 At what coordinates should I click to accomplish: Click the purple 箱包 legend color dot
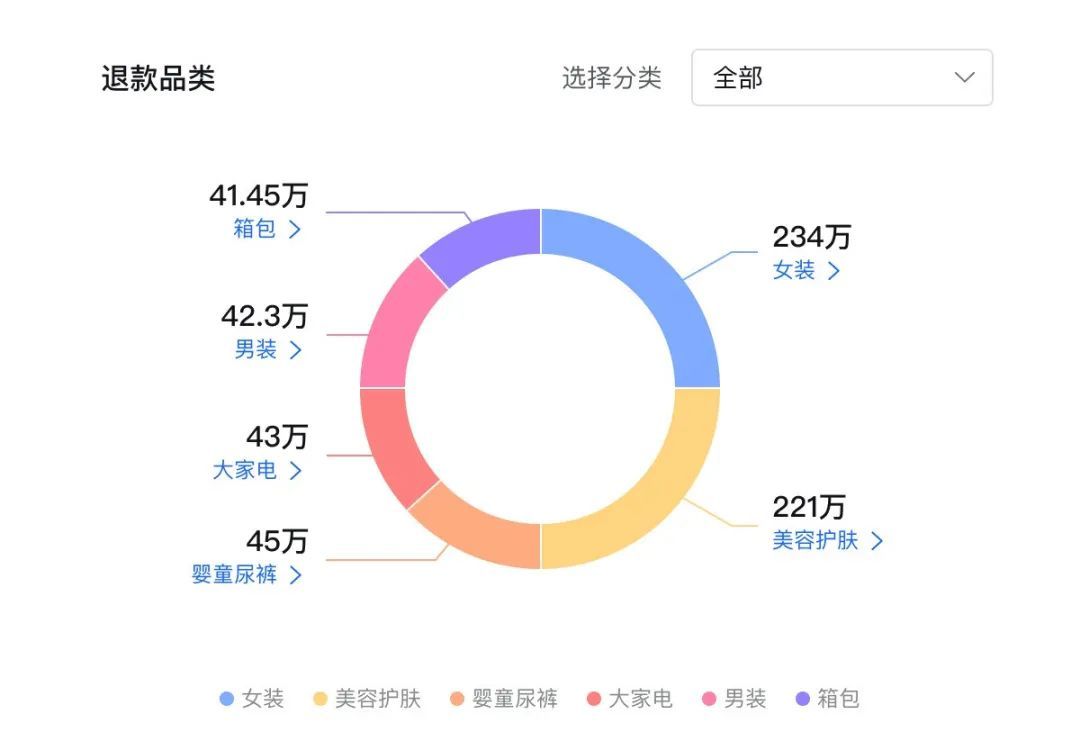pos(802,699)
